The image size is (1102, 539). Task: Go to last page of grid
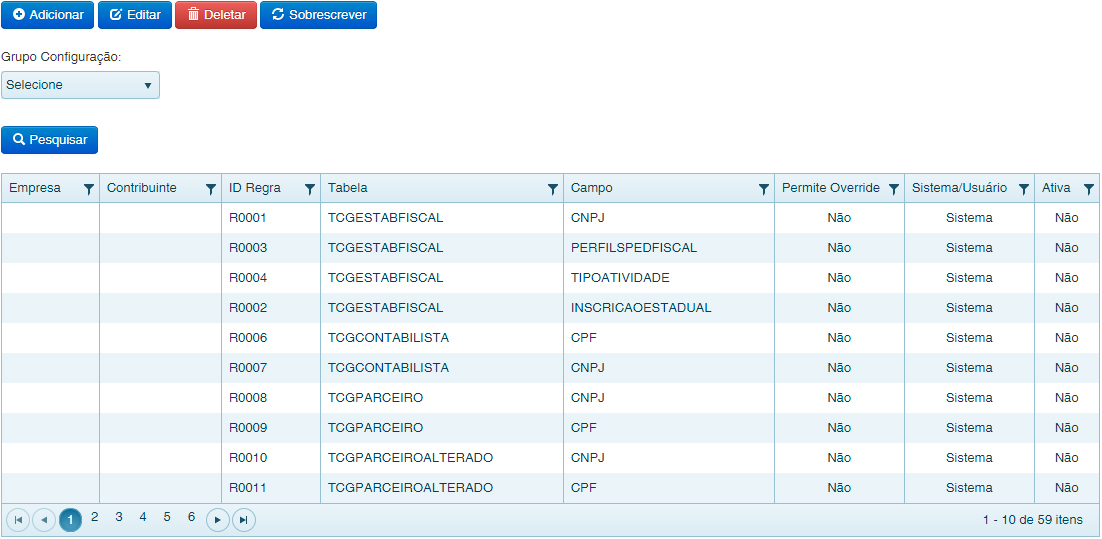pos(244,520)
